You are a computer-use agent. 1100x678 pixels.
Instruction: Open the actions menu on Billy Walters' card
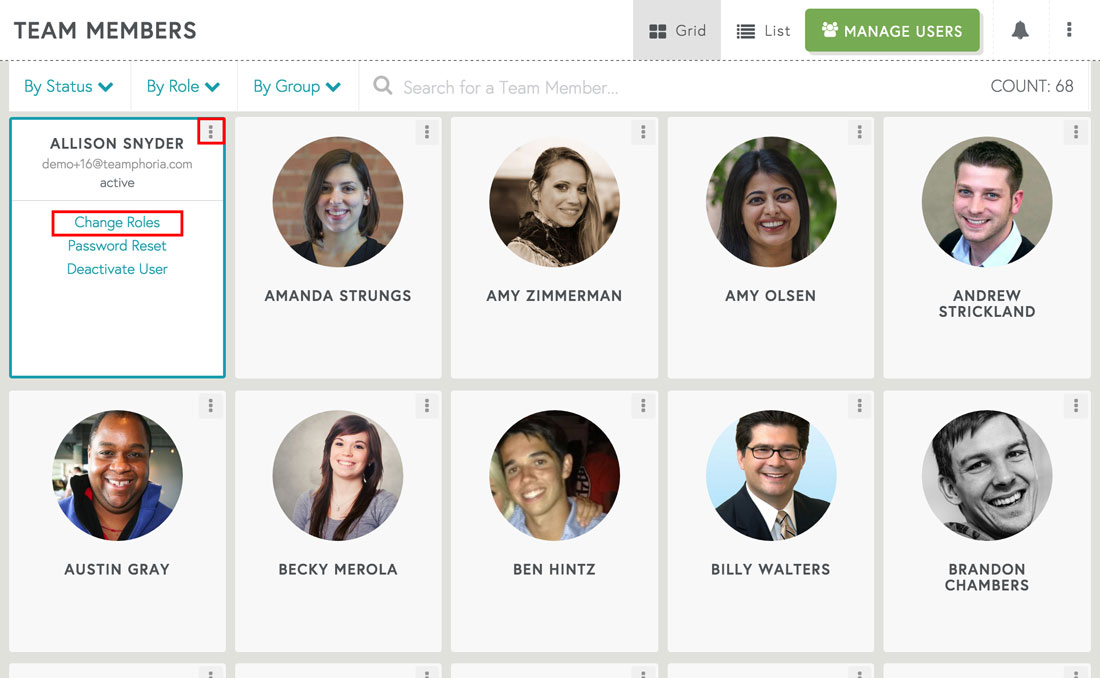(x=859, y=405)
